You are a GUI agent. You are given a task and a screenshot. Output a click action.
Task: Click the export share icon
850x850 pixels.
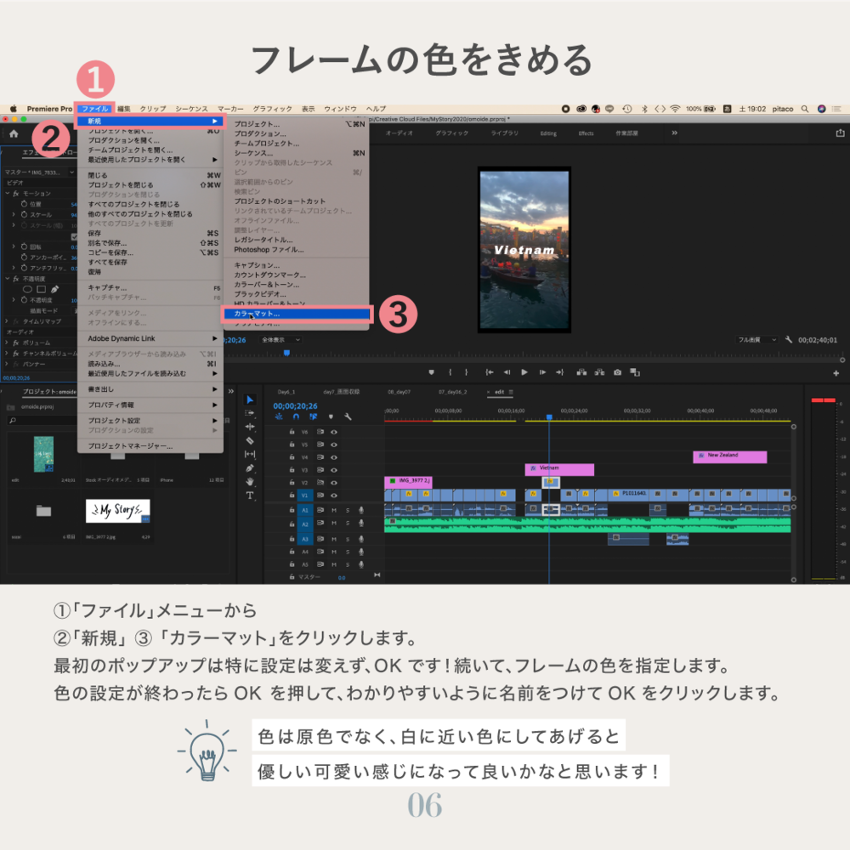(840, 133)
